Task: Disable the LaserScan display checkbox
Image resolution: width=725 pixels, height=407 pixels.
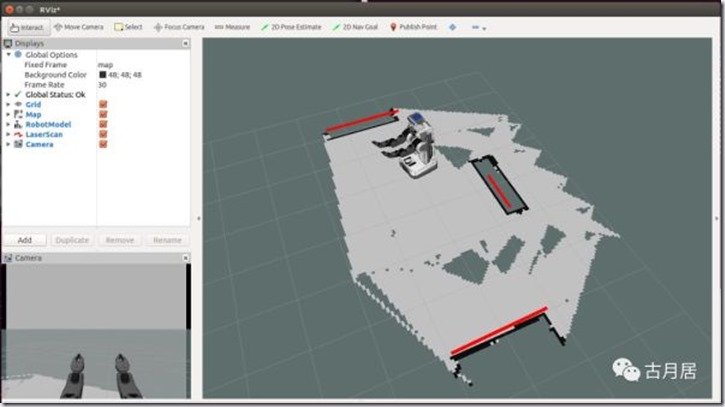Action: click(x=103, y=134)
